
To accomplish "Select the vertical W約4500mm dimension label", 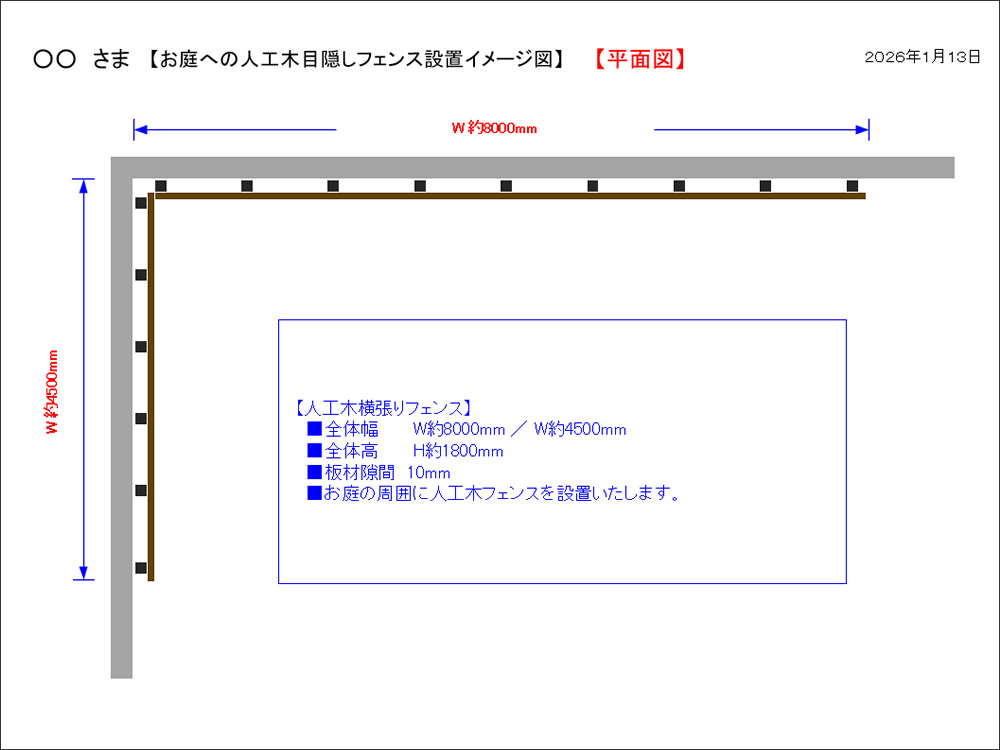I will pos(52,392).
